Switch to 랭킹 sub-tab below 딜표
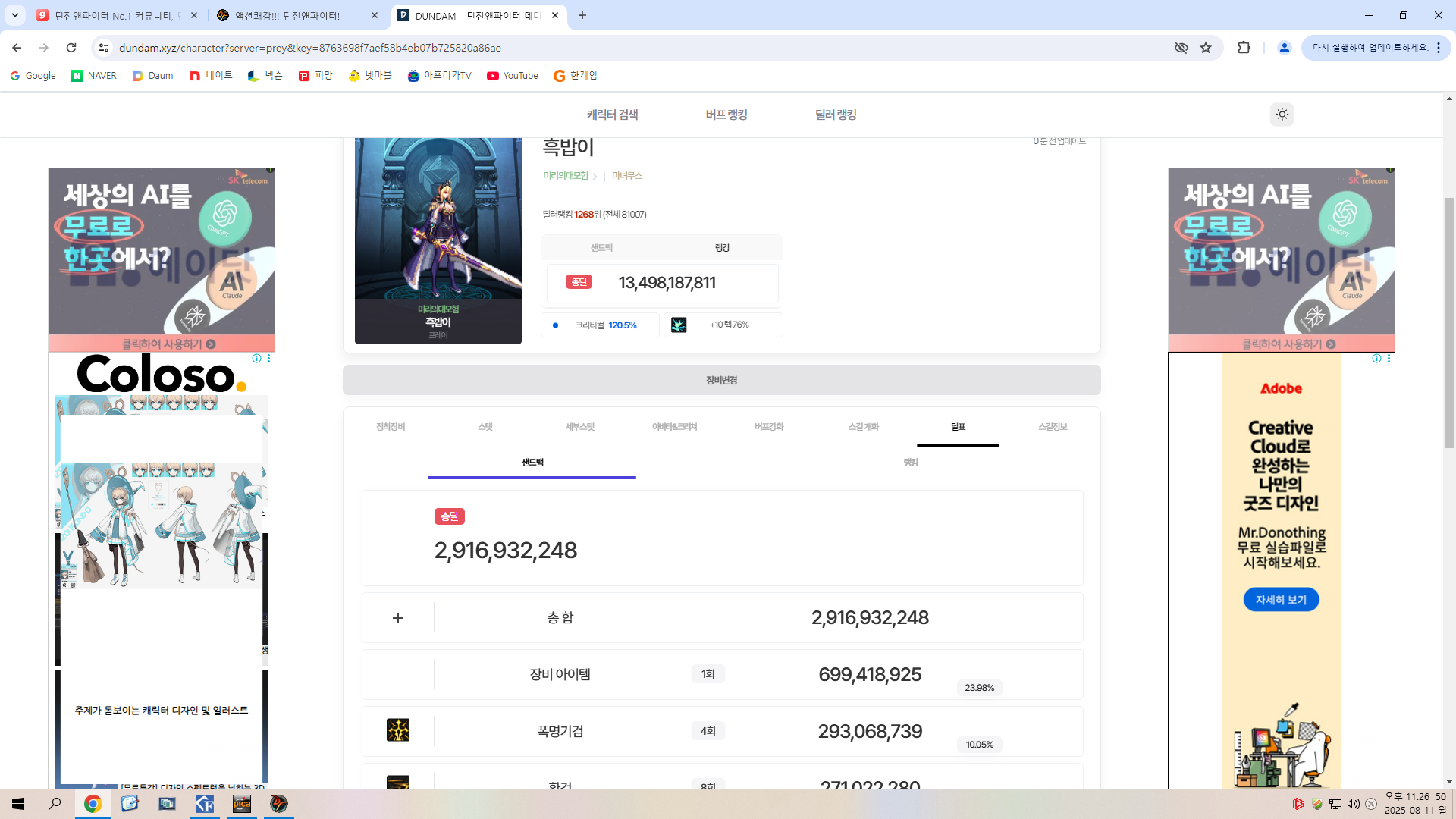This screenshot has width=1456, height=819. (911, 463)
